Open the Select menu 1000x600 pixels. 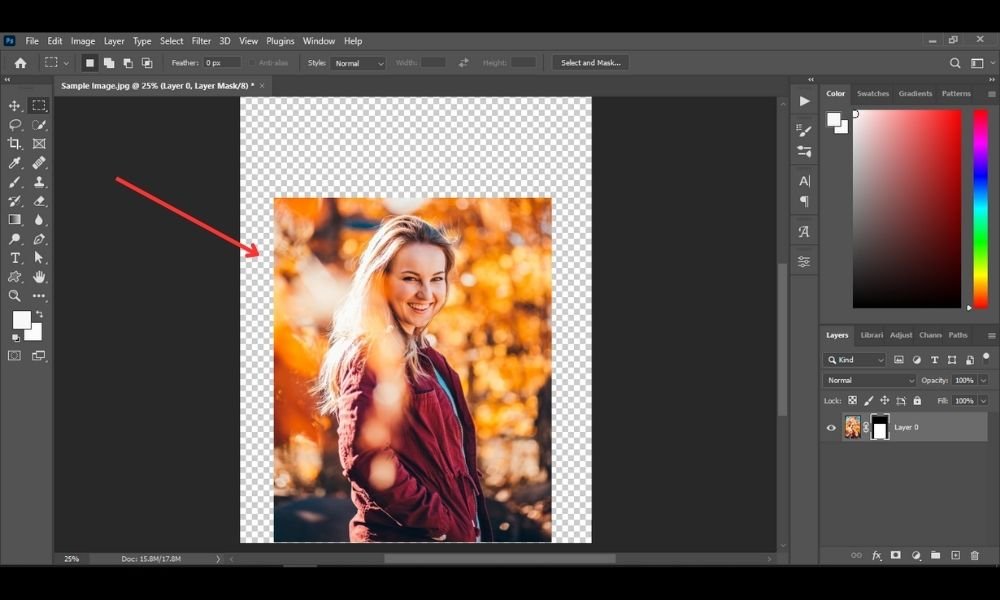[x=172, y=41]
